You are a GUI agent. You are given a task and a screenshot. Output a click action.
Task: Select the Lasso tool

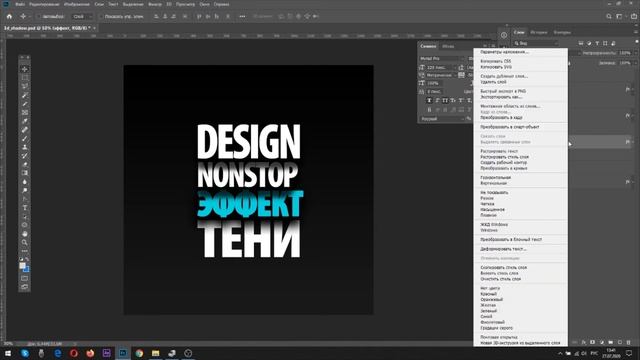pos(24,86)
